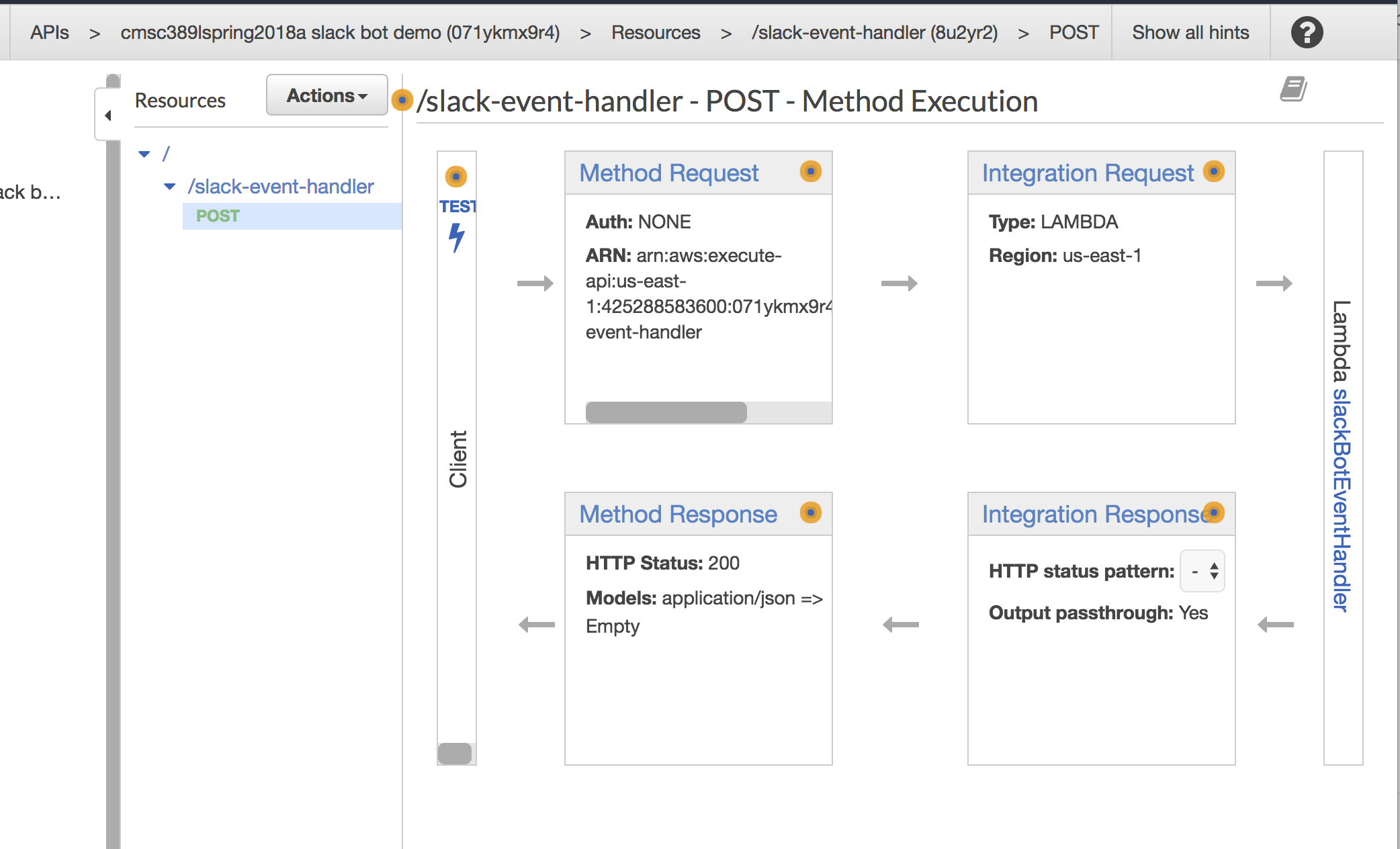Viewport: 1400px width, 849px height.
Task: Go to APIs in breadcrumb
Action: coord(50,32)
